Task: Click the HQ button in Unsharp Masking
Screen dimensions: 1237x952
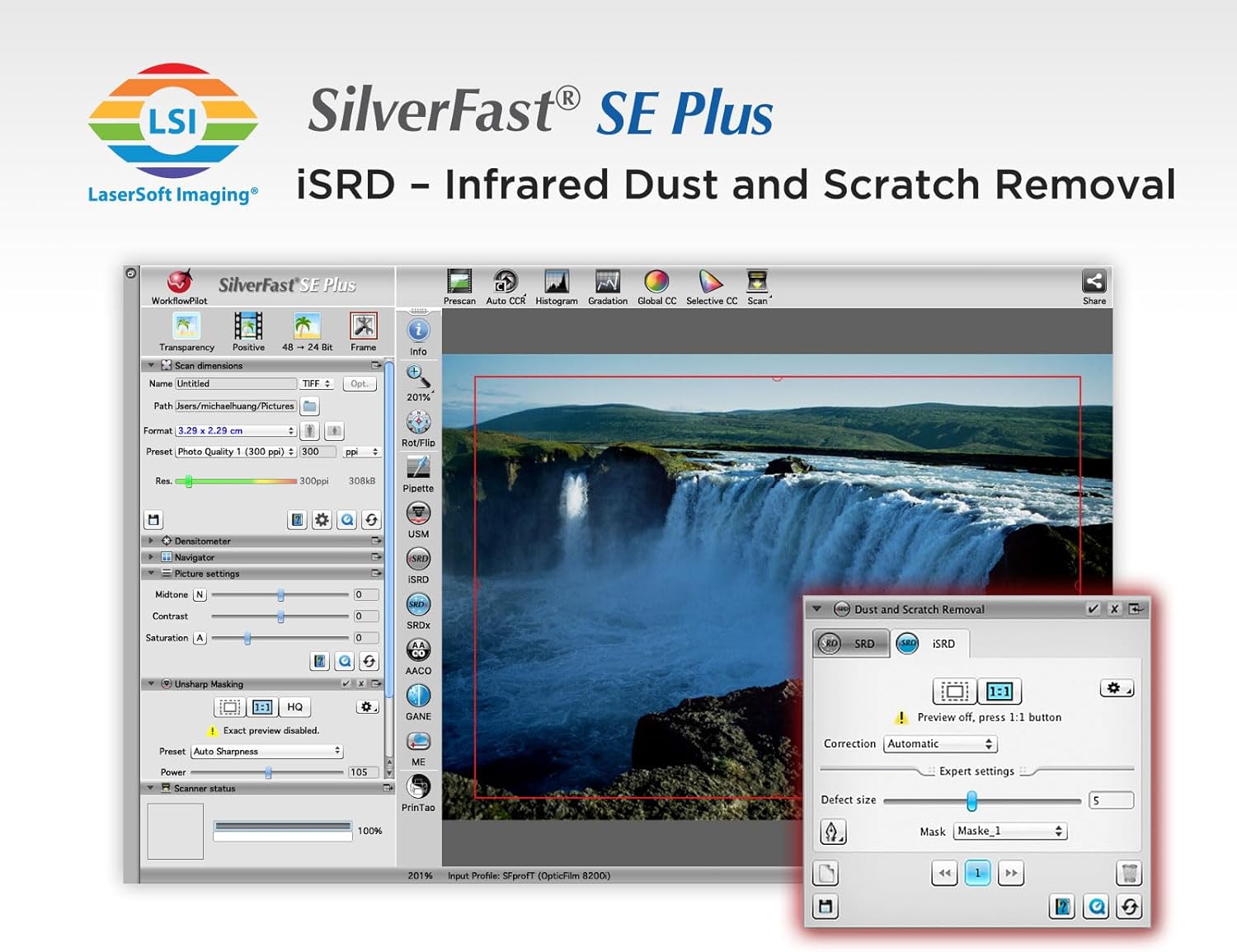Action: (294, 707)
